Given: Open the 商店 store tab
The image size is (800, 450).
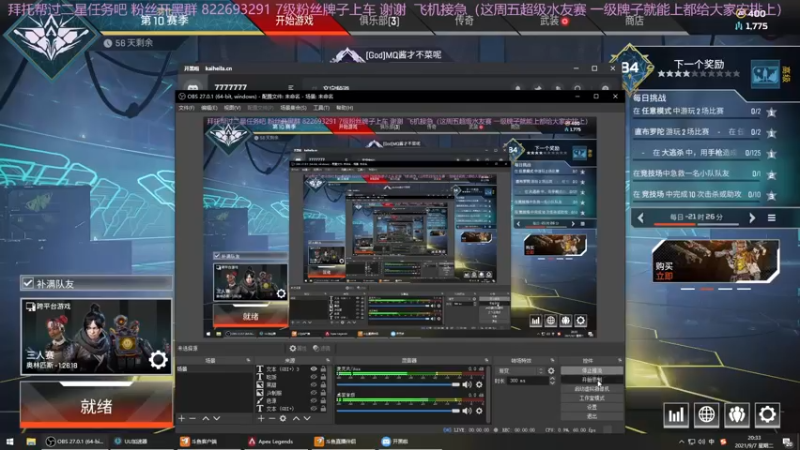Looking at the screenshot, I should pos(634,21).
